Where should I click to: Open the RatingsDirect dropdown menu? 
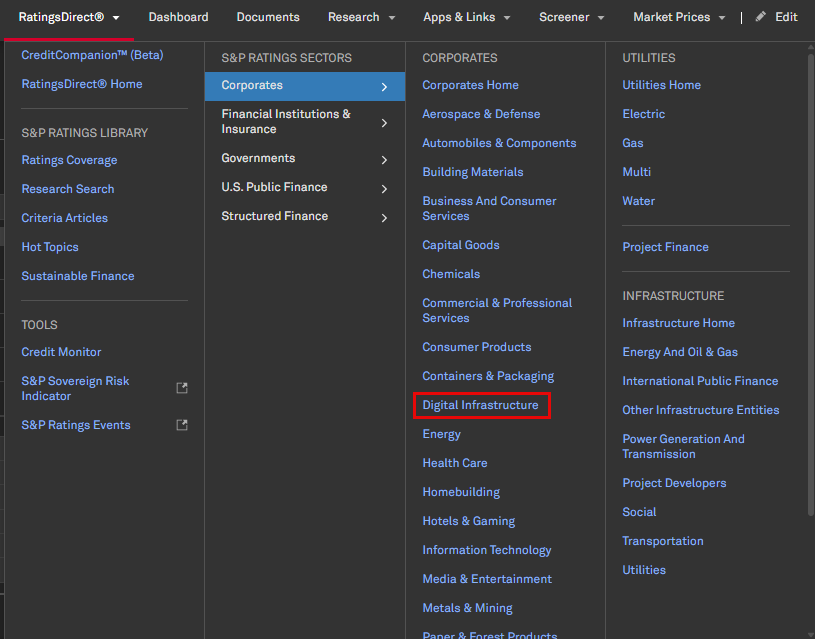click(69, 17)
